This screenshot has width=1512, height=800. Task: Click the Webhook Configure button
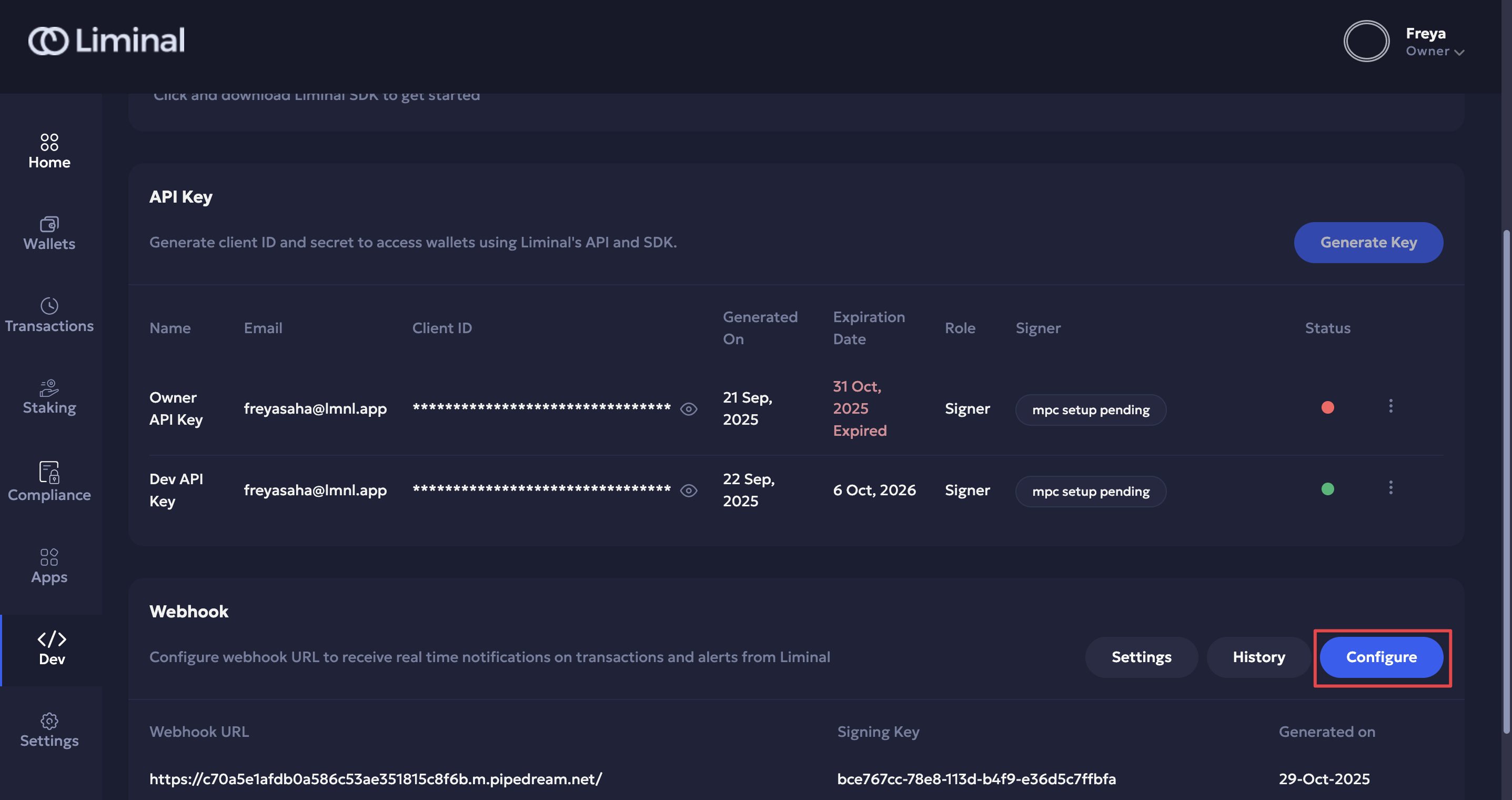pos(1380,657)
